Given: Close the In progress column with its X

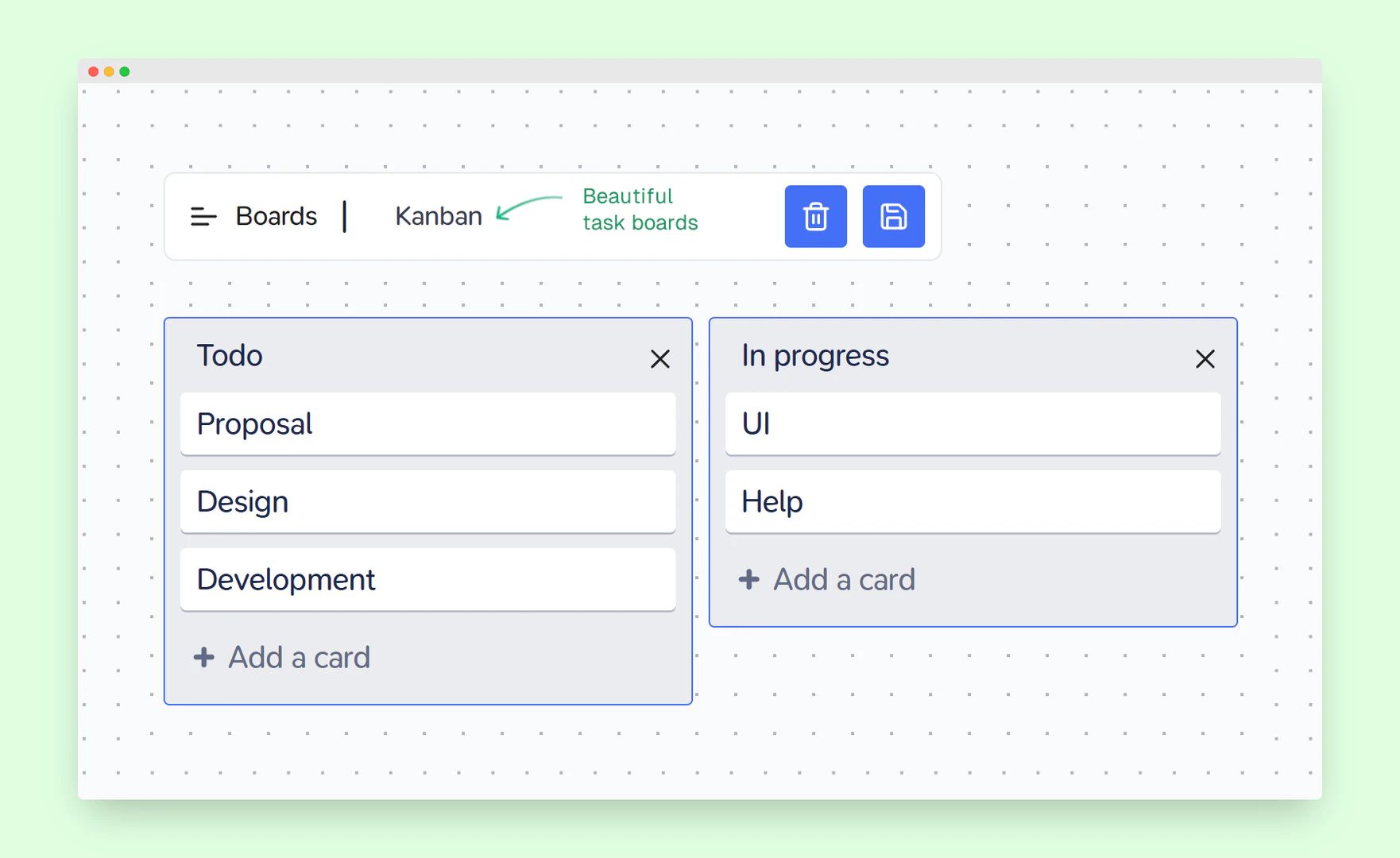Looking at the screenshot, I should (x=1205, y=359).
